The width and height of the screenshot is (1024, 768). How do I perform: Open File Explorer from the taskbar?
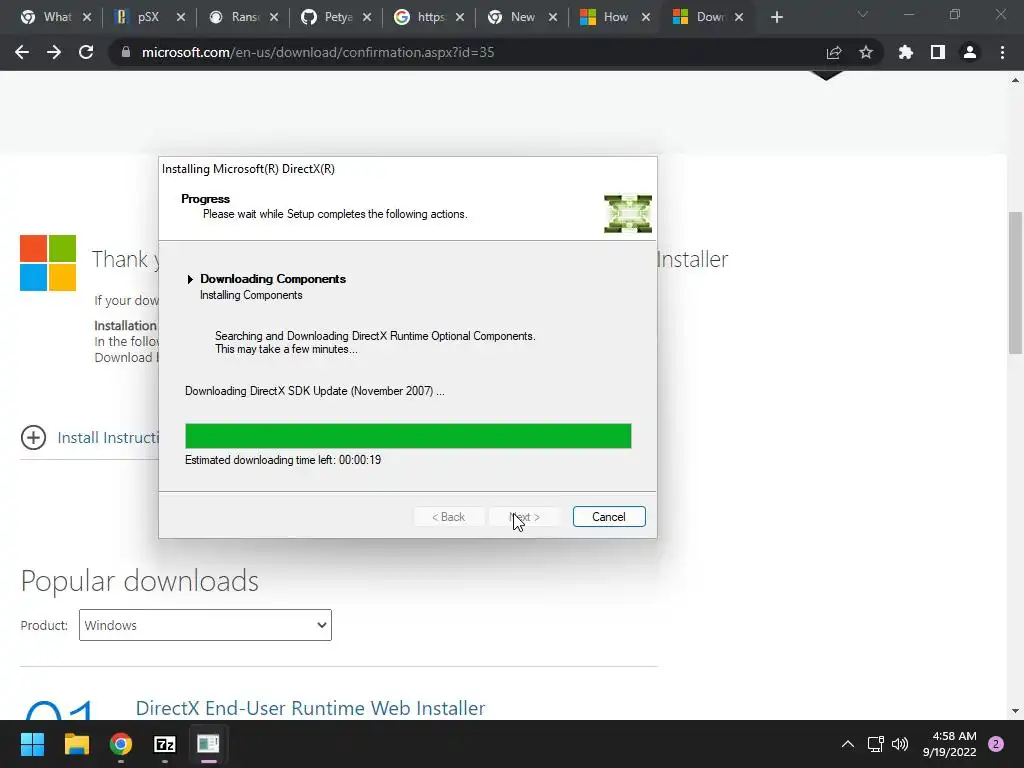pyautogui.click(x=76, y=744)
